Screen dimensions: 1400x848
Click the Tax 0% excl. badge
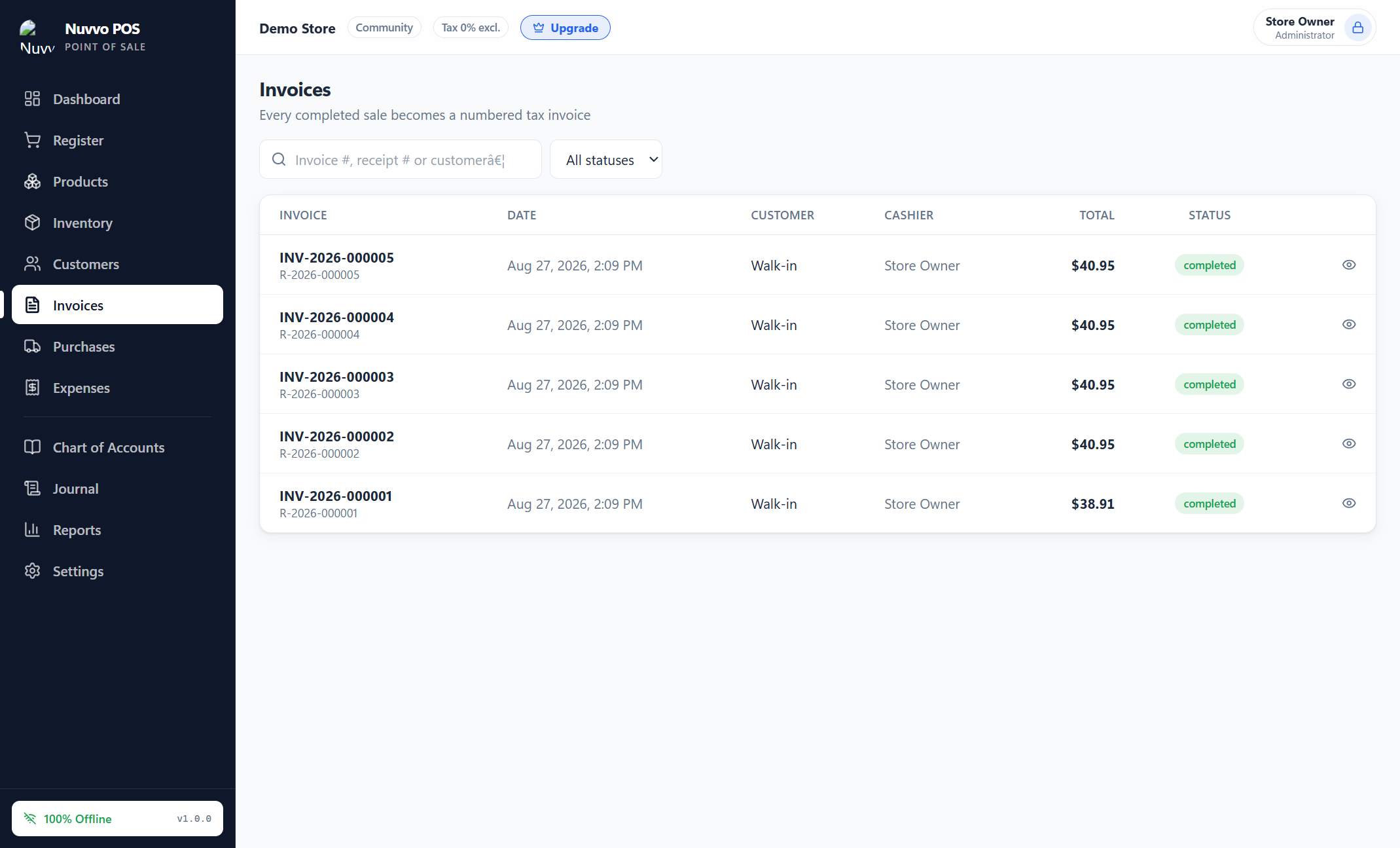471,28
